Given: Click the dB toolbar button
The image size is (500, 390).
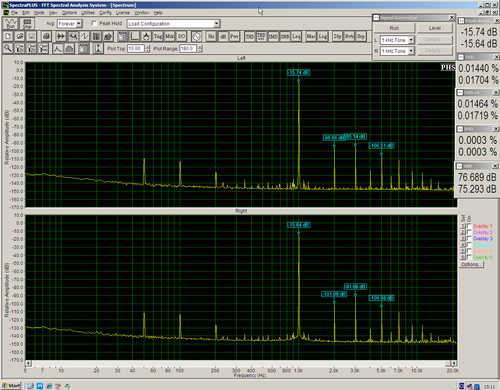Looking at the screenshot, I should point(223,36).
